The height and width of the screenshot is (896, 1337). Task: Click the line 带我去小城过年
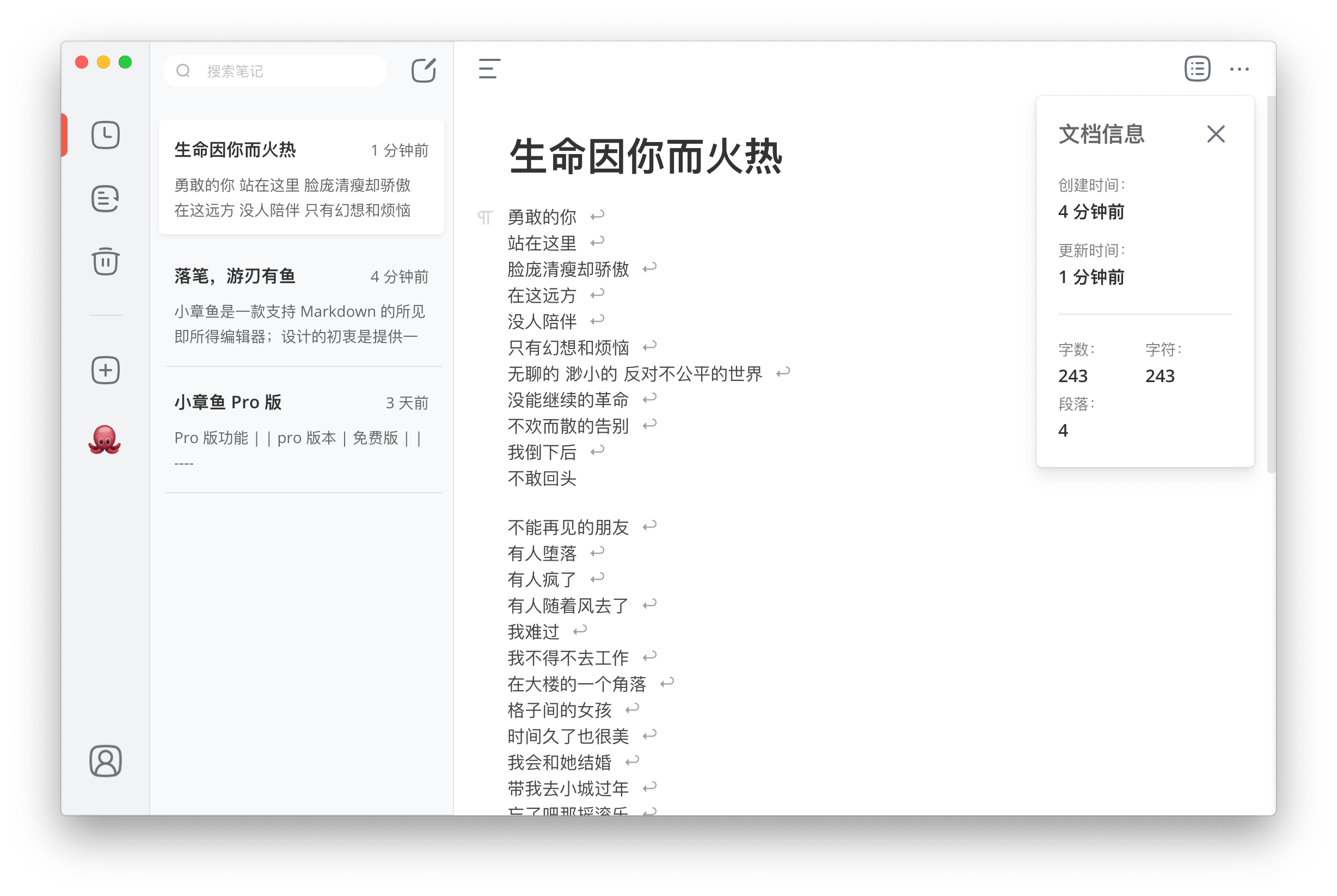tap(568, 789)
